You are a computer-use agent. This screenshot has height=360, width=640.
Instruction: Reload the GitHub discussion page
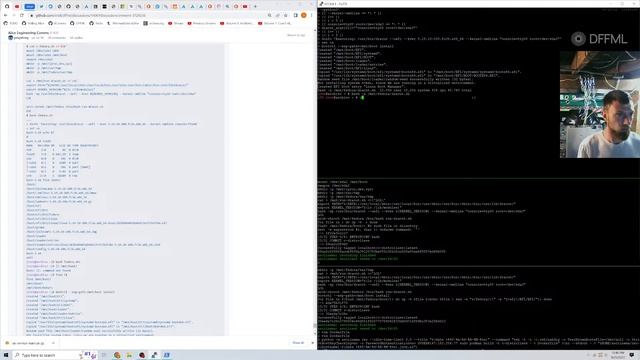click(x=22, y=16)
